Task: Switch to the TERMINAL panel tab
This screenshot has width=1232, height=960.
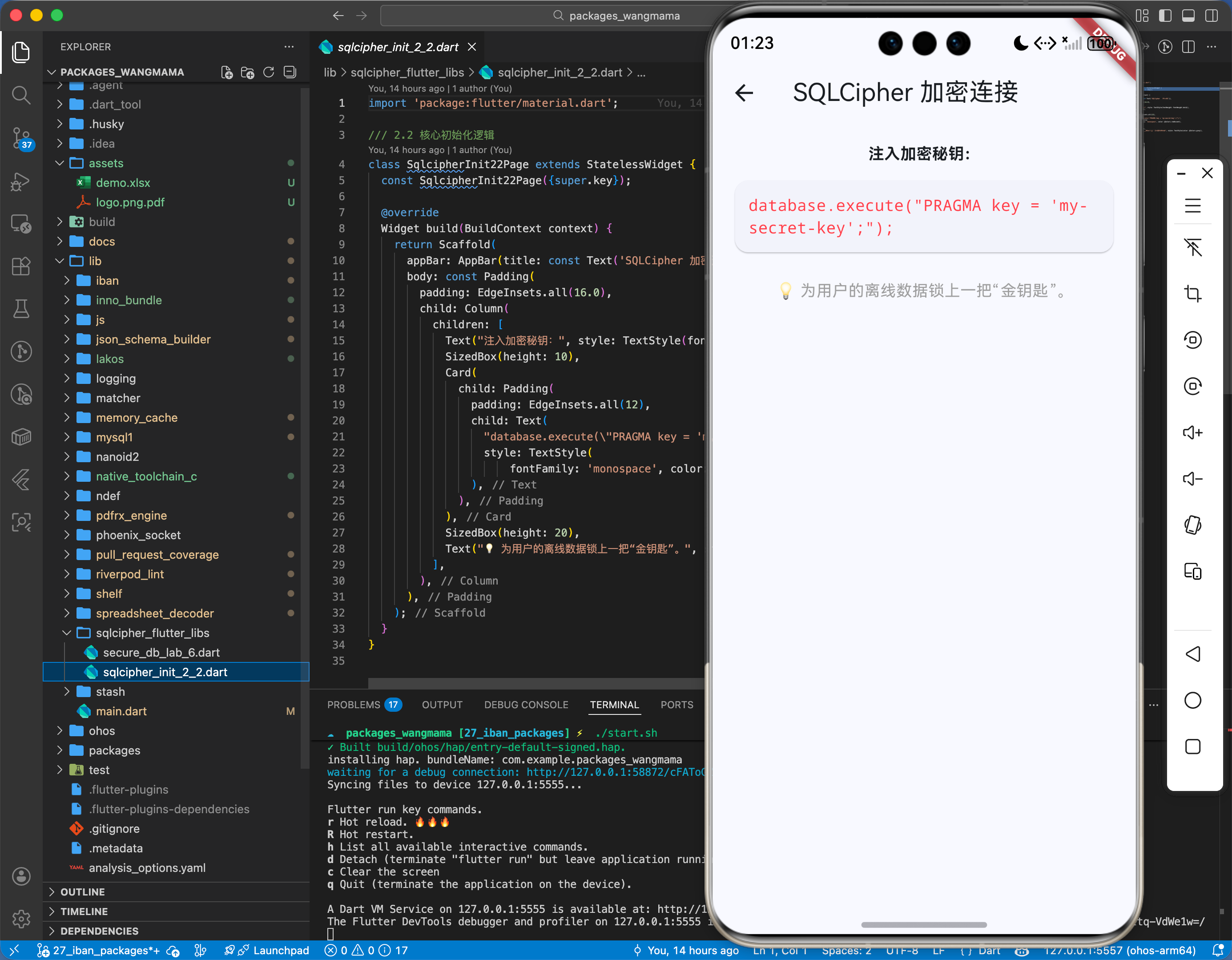Action: pyautogui.click(x=614, y=705)
